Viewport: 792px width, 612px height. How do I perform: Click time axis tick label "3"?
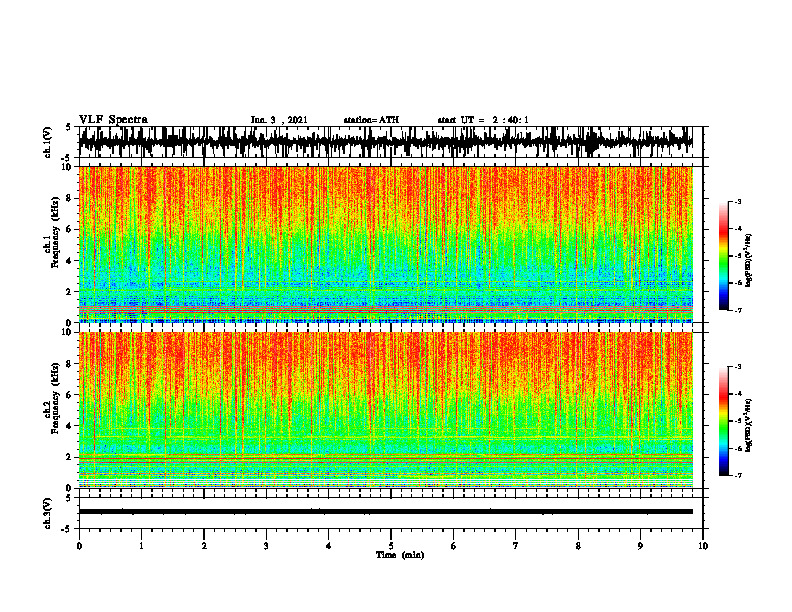coord(266,546)
